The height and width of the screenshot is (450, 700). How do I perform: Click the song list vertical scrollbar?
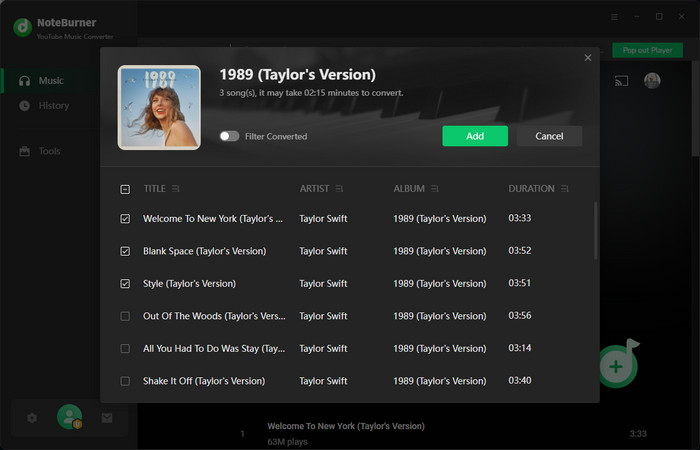(x=596, y=230)
